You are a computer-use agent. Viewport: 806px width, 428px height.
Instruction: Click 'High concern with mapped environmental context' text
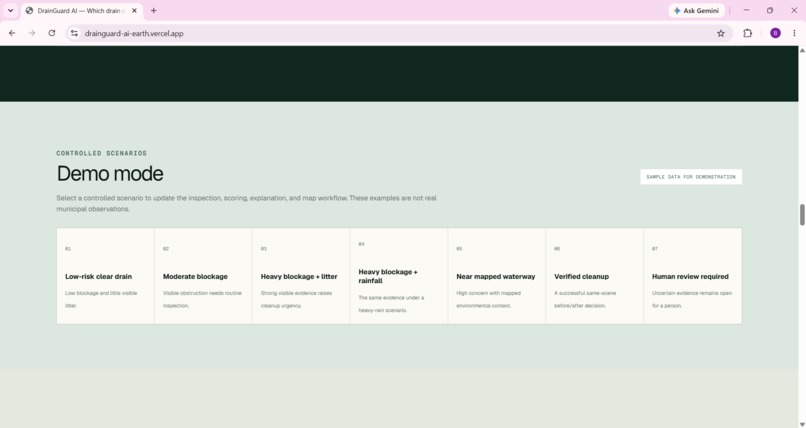point(488,299)
